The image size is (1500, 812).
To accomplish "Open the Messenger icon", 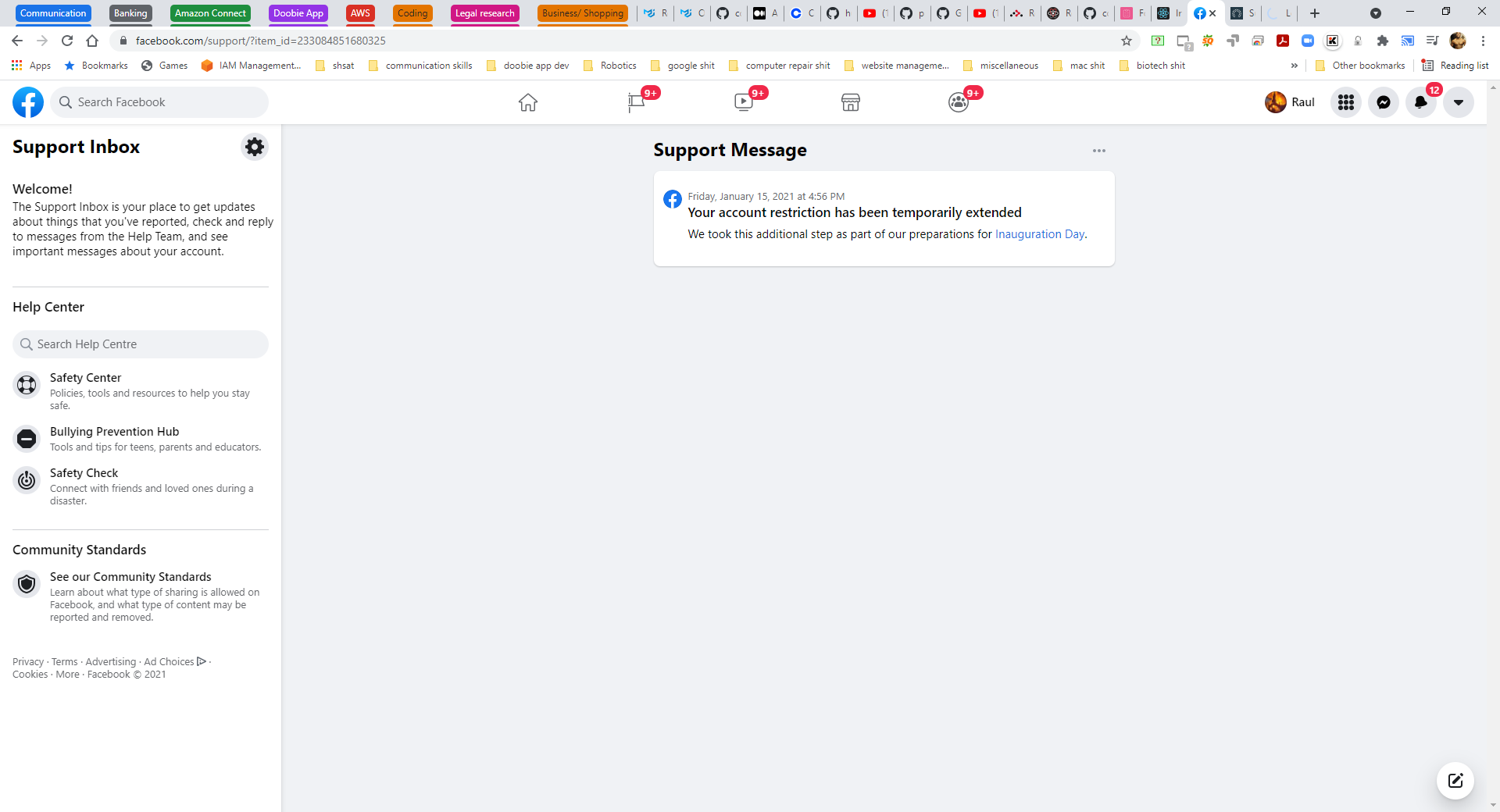I will pos(1384,102).
